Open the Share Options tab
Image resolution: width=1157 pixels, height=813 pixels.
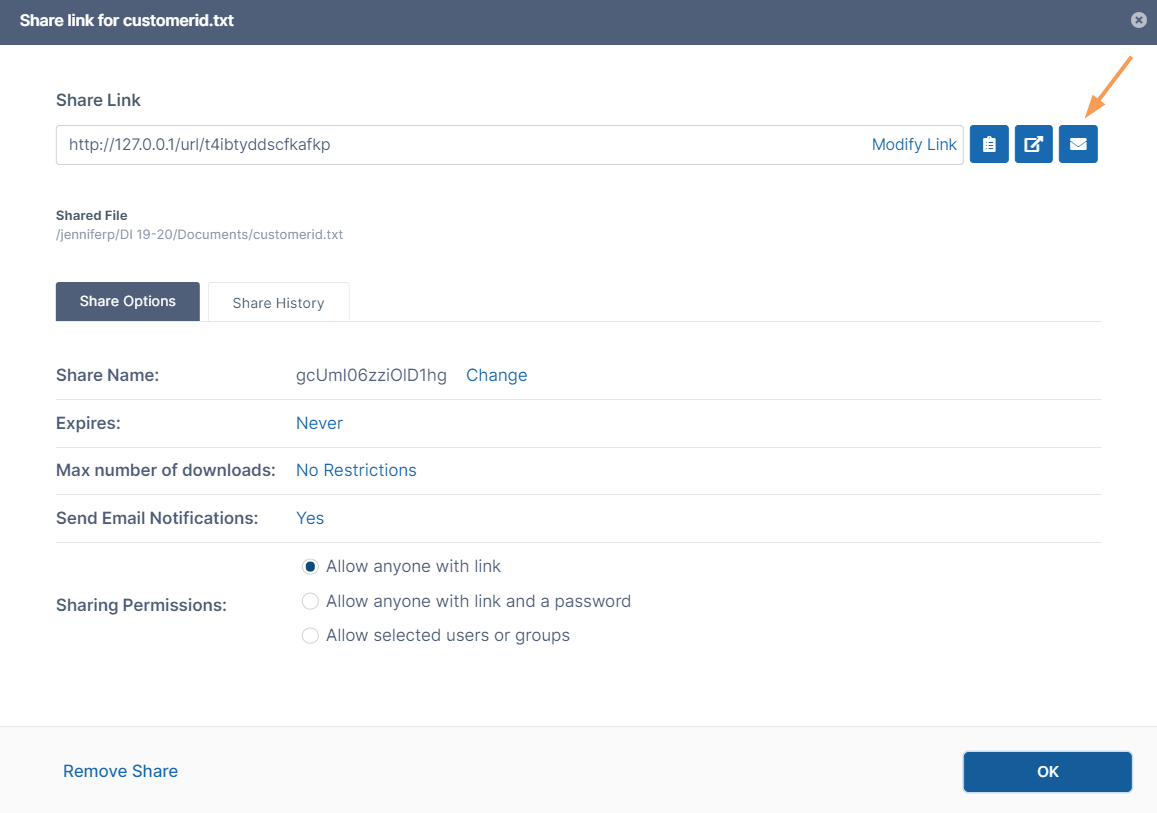tap(128, 301)
